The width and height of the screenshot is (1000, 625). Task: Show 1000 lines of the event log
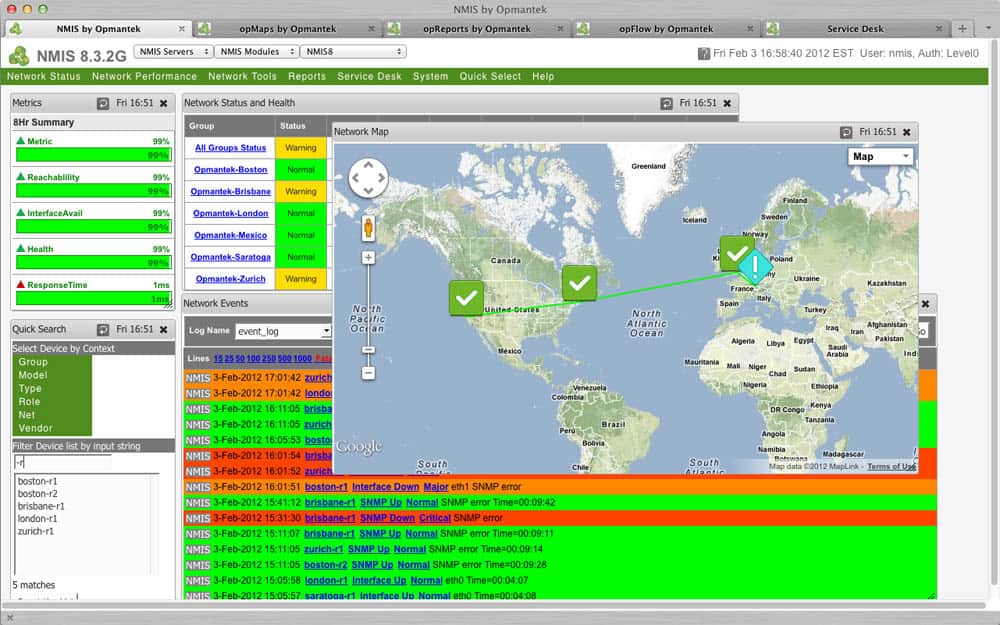tap(302, 359)
